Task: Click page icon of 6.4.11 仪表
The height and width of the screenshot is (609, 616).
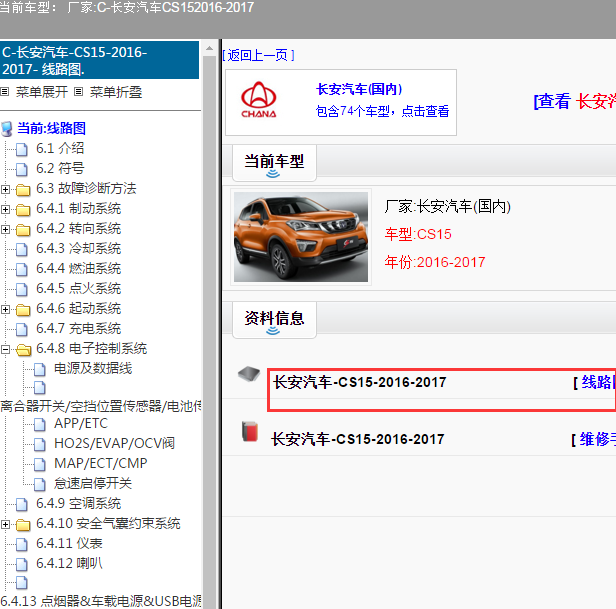Action: pos(22,545)
